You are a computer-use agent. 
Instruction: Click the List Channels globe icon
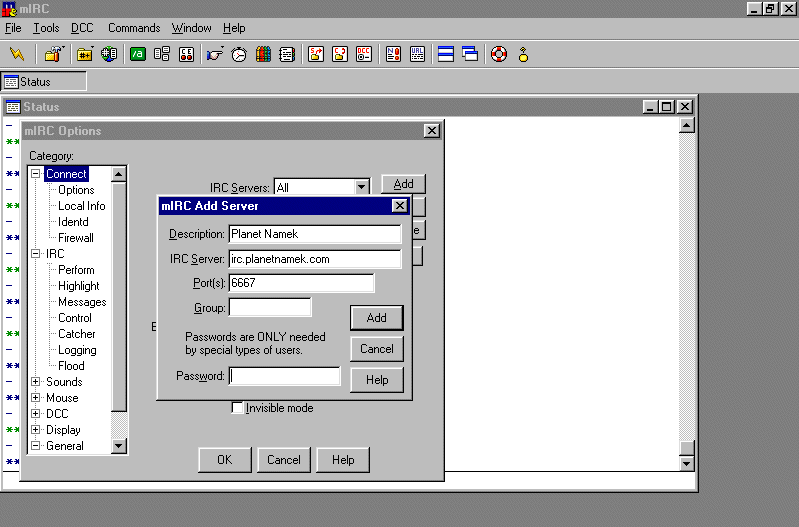[x=109, y=54]
